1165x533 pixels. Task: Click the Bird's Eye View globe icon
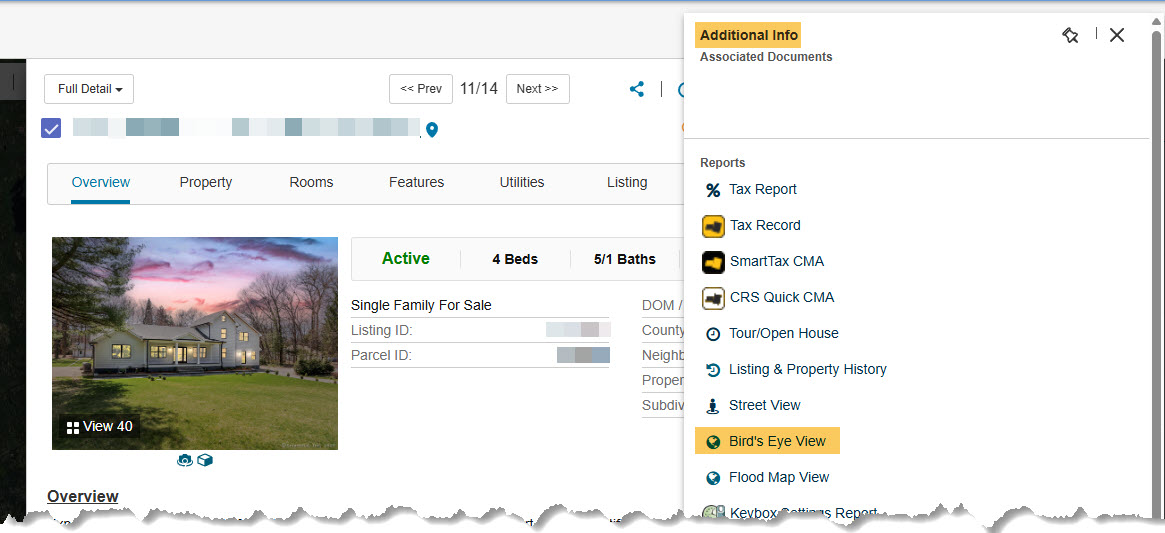point(713,442)
